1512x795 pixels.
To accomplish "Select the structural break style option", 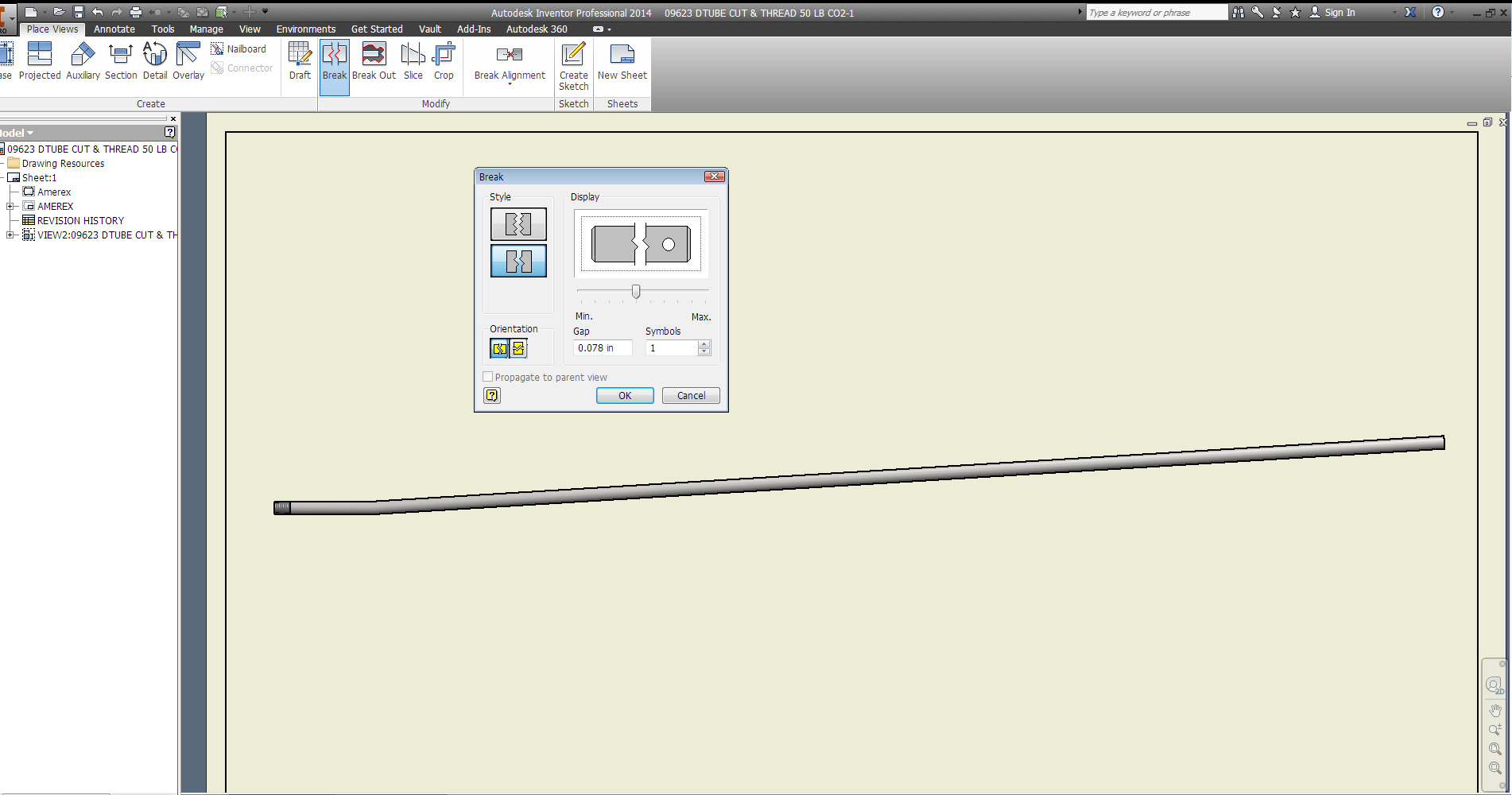I will (518, 261).
